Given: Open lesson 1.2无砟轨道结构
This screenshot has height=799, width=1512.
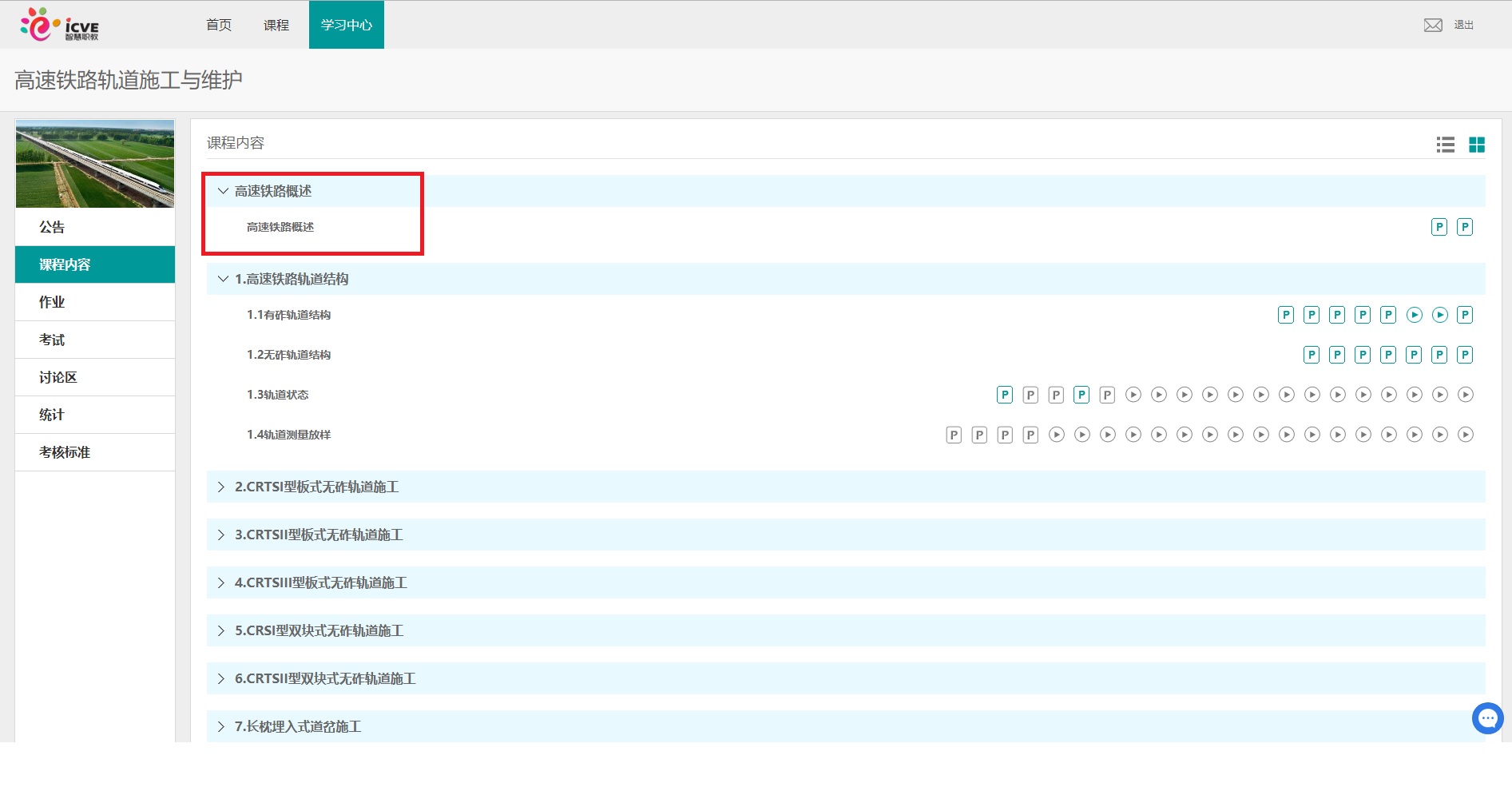Looking at the screenshot, I should click(289, 355).
